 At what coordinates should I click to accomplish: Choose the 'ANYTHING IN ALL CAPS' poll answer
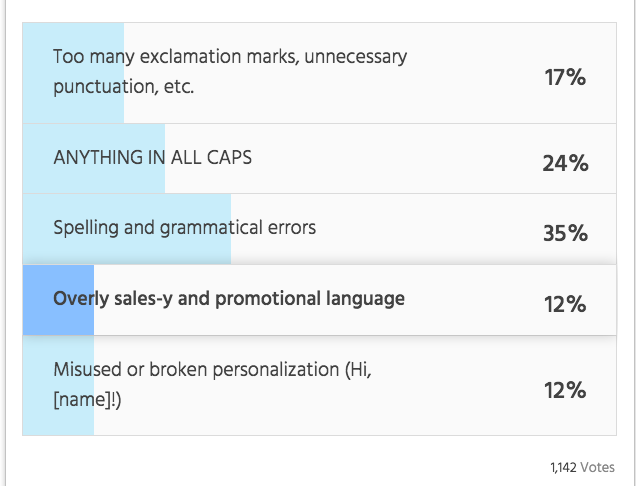[x=319, y=159]
